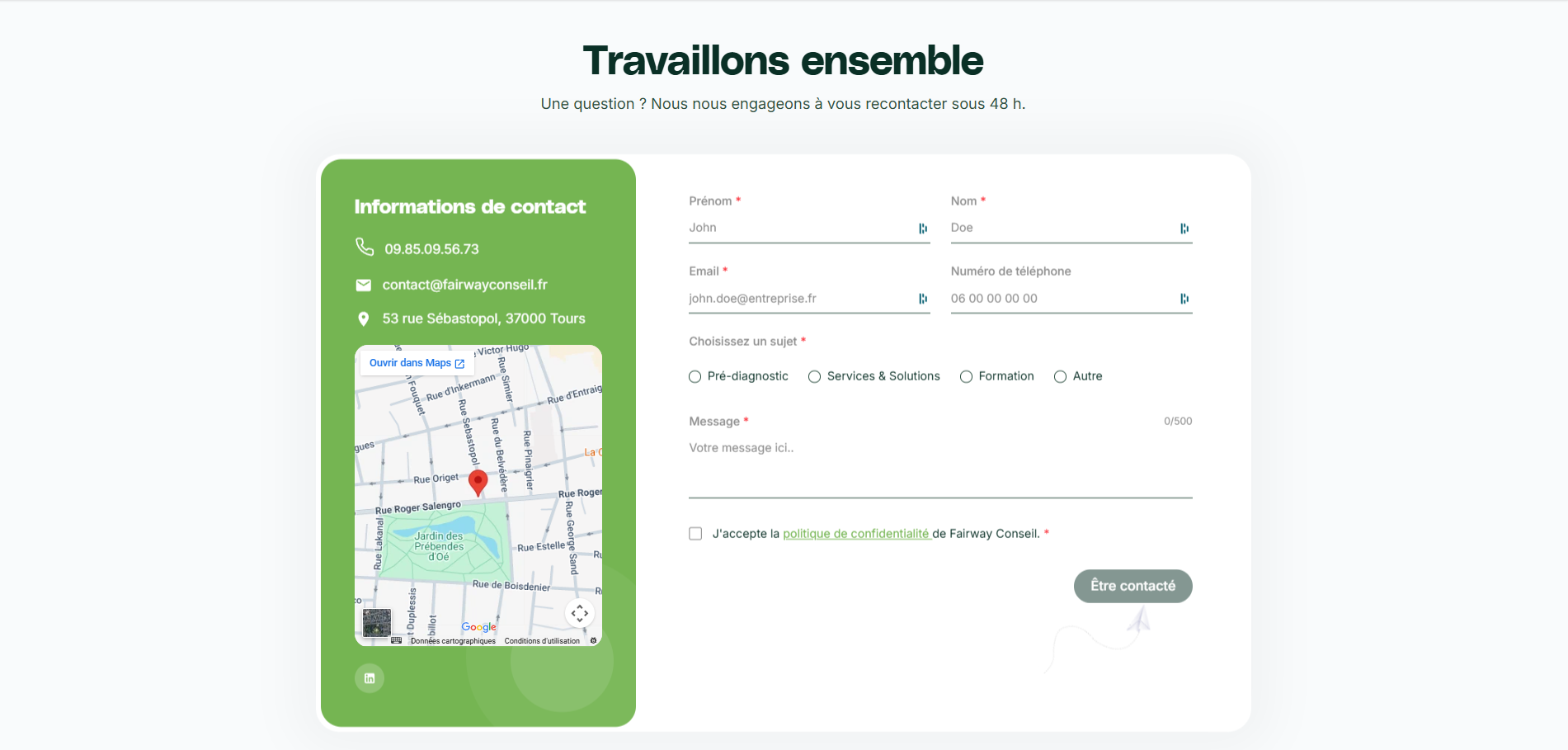The width and height of the screenshot is (1568, 750).
Task: Select the Services & Solutions radio option
Action: click(x=815, y=376)
